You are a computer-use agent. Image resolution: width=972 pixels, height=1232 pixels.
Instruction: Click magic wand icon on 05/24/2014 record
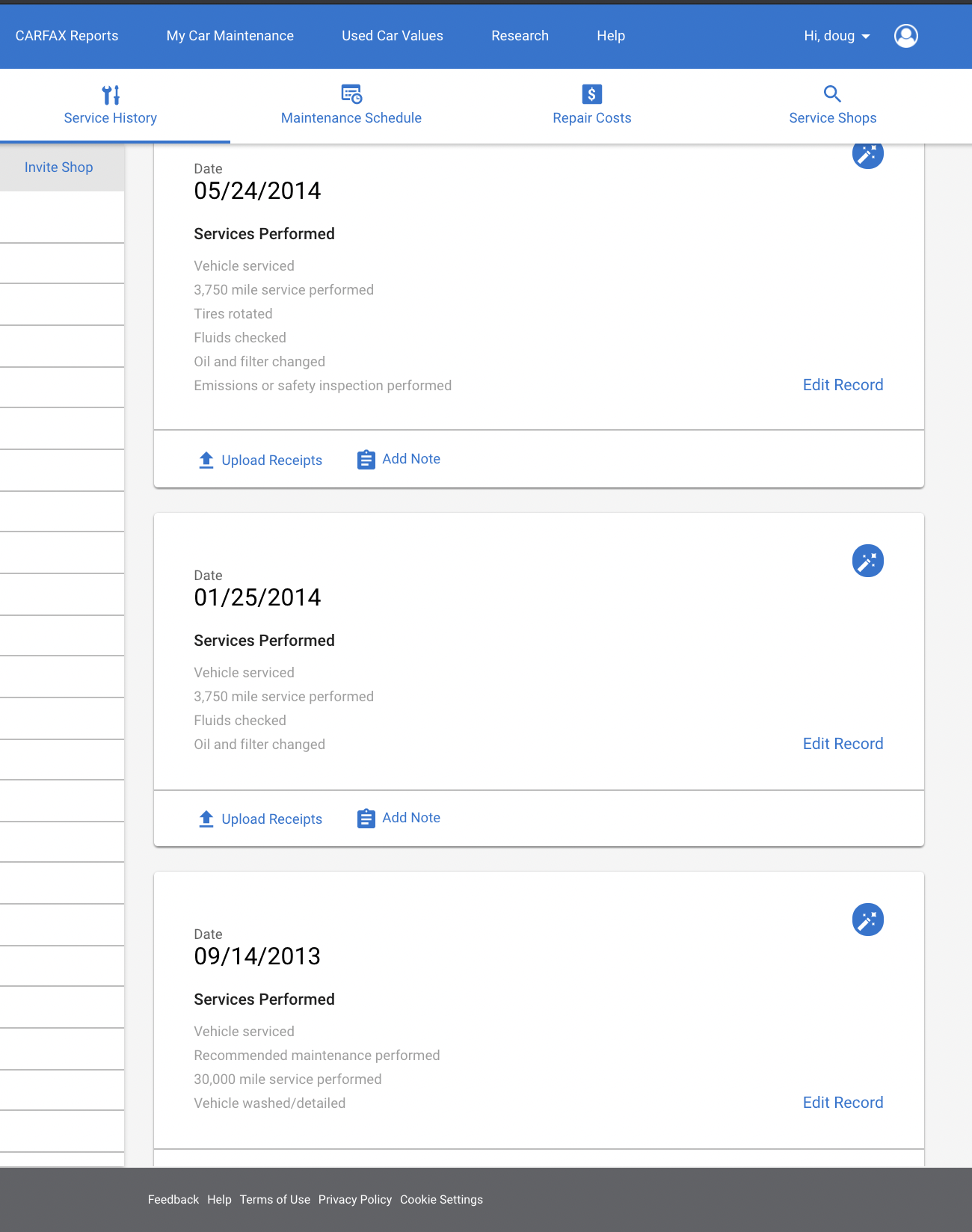[868, 155]
